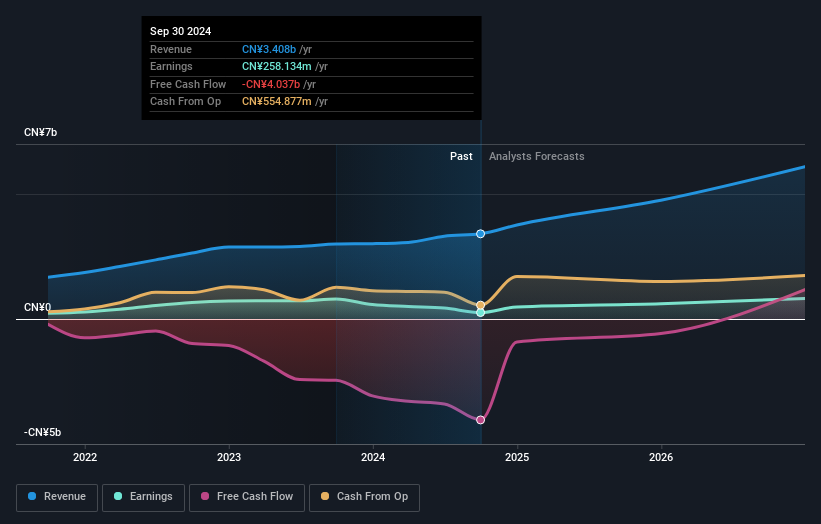Toggle the Cash From Op legend button

tap(364, 497)
